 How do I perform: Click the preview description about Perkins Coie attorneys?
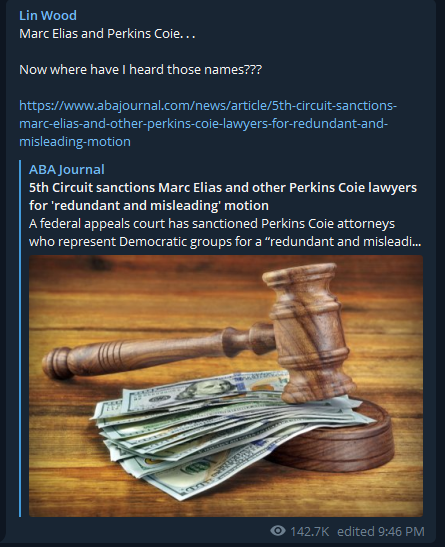click(225, 232)
